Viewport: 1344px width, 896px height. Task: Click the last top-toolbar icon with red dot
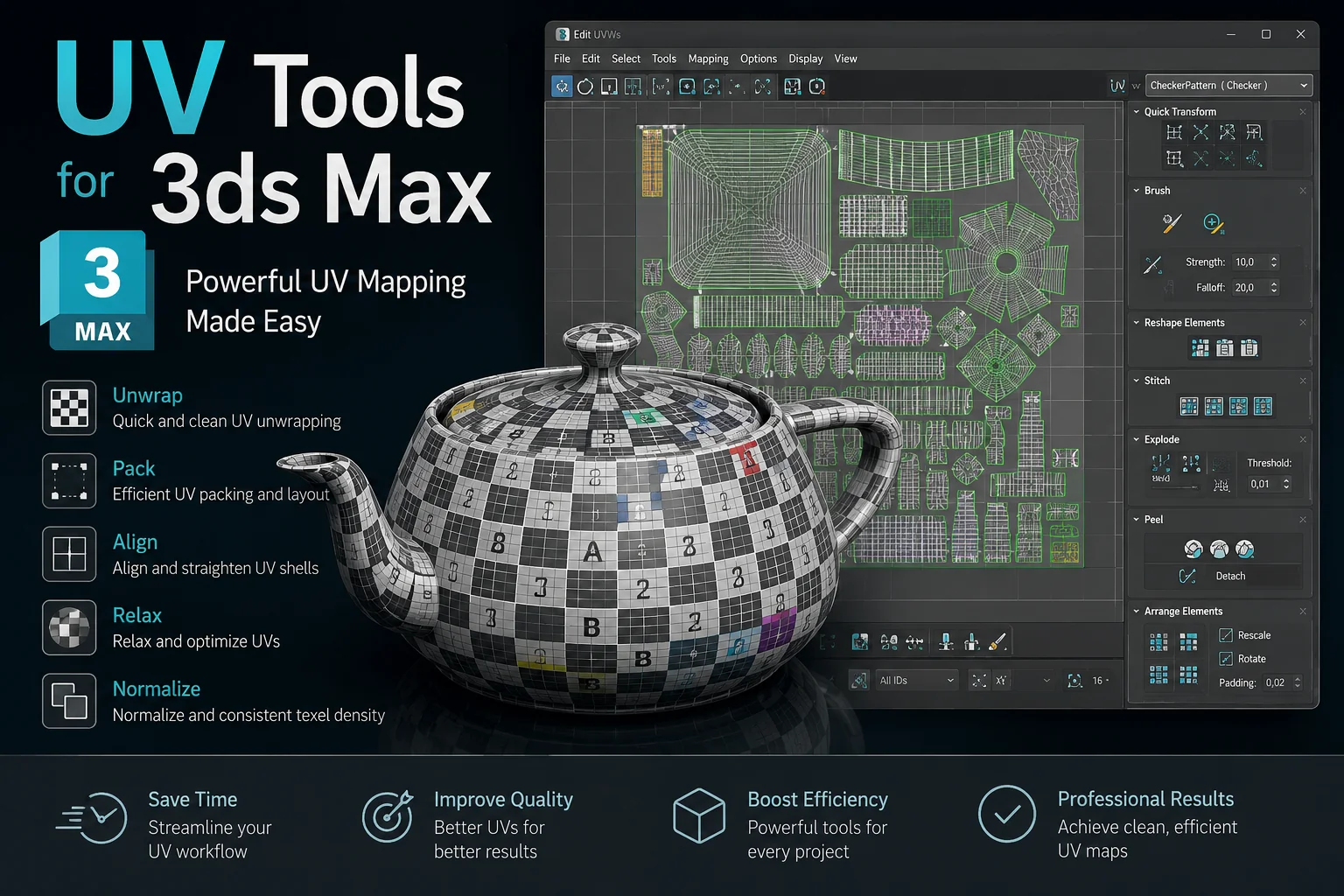tap(817, 87)
